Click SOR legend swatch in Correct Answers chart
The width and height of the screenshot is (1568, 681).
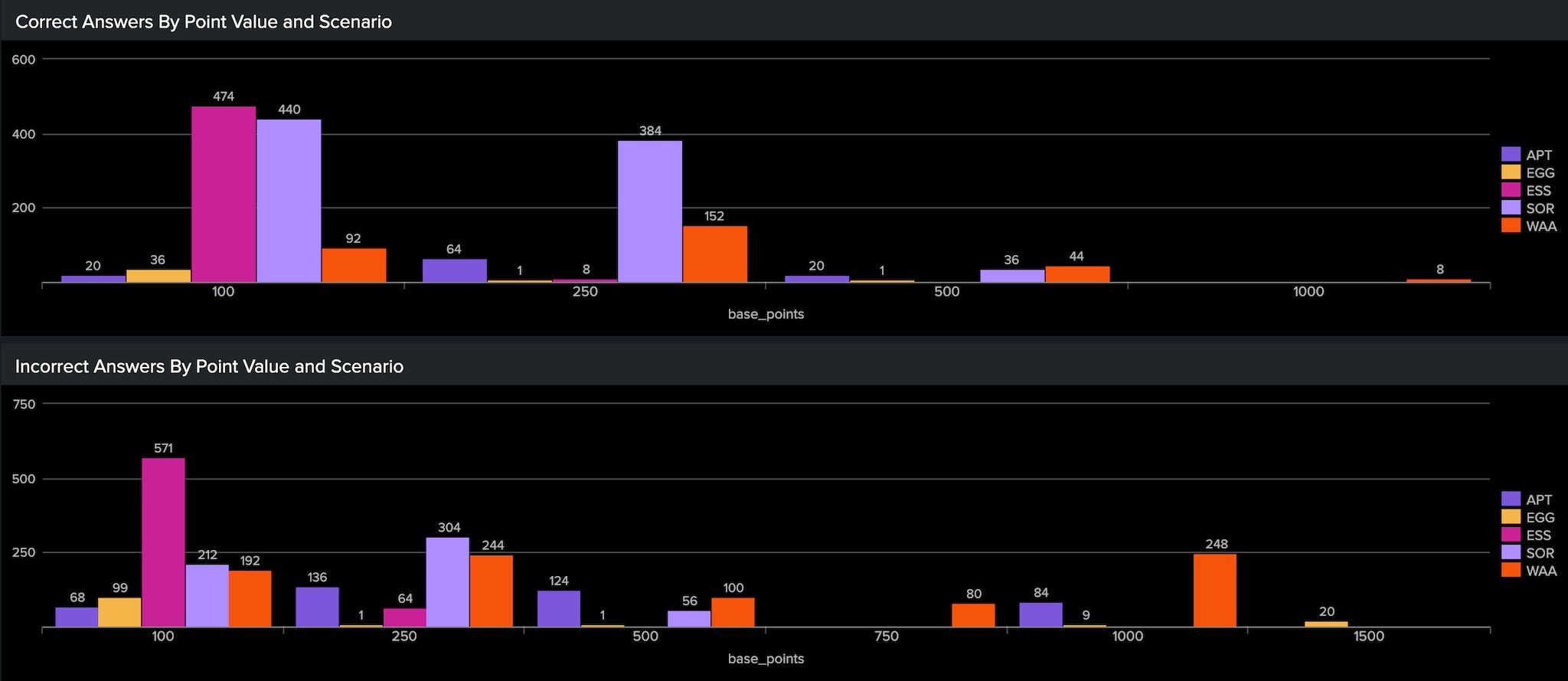pos(1511,208)
